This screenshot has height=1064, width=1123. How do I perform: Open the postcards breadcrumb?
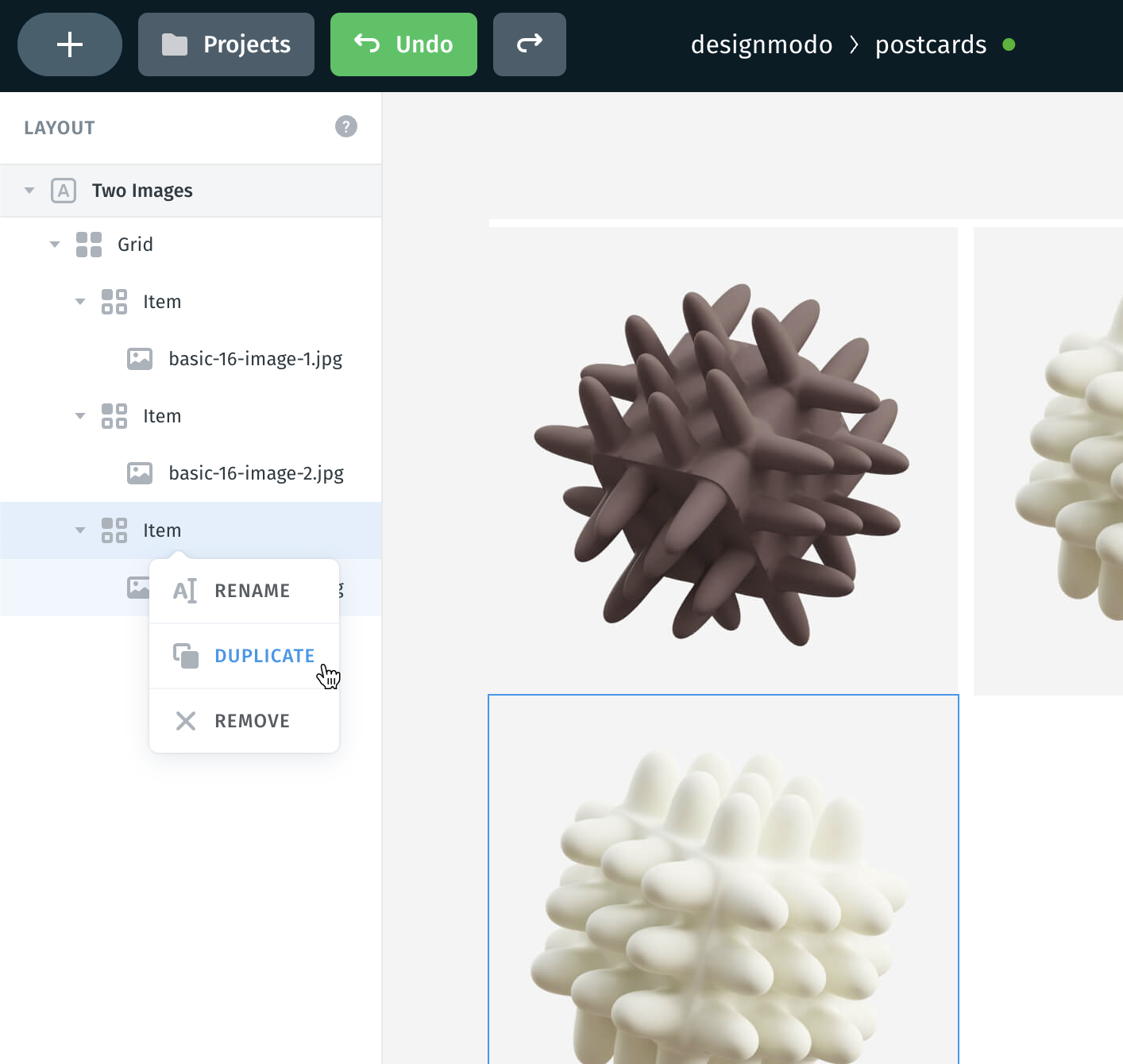[x=931, y=44]
